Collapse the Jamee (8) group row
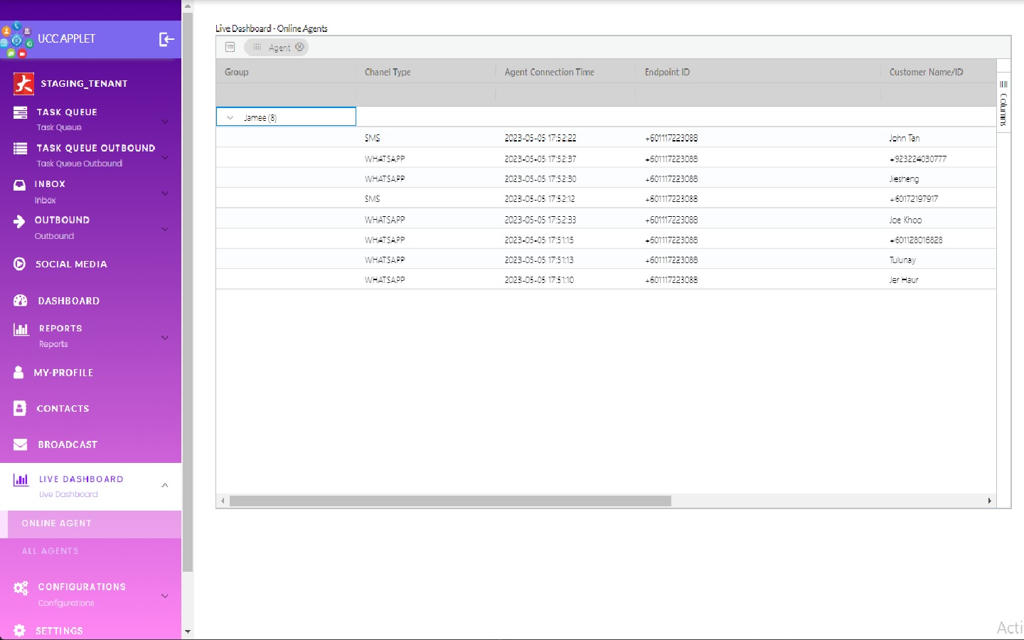 [230, 118]
